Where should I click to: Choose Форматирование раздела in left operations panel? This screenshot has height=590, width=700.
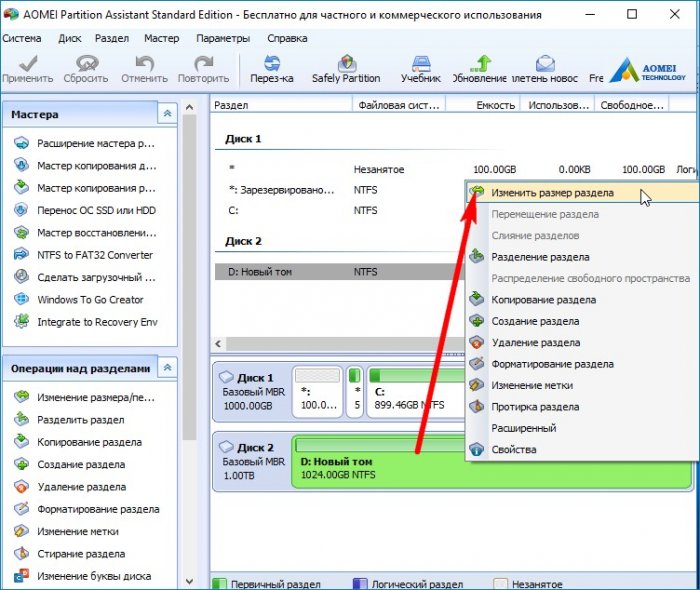[x=86, y=509]
